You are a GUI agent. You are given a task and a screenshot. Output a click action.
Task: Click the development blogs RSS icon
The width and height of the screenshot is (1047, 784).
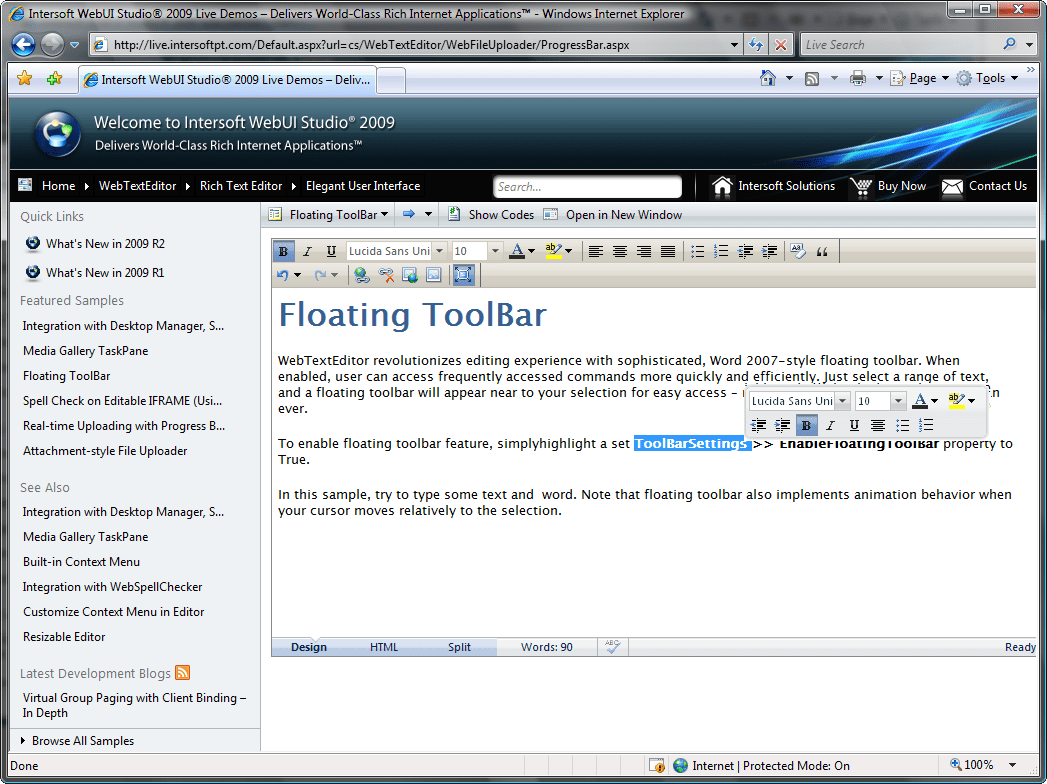pos(182,672)
